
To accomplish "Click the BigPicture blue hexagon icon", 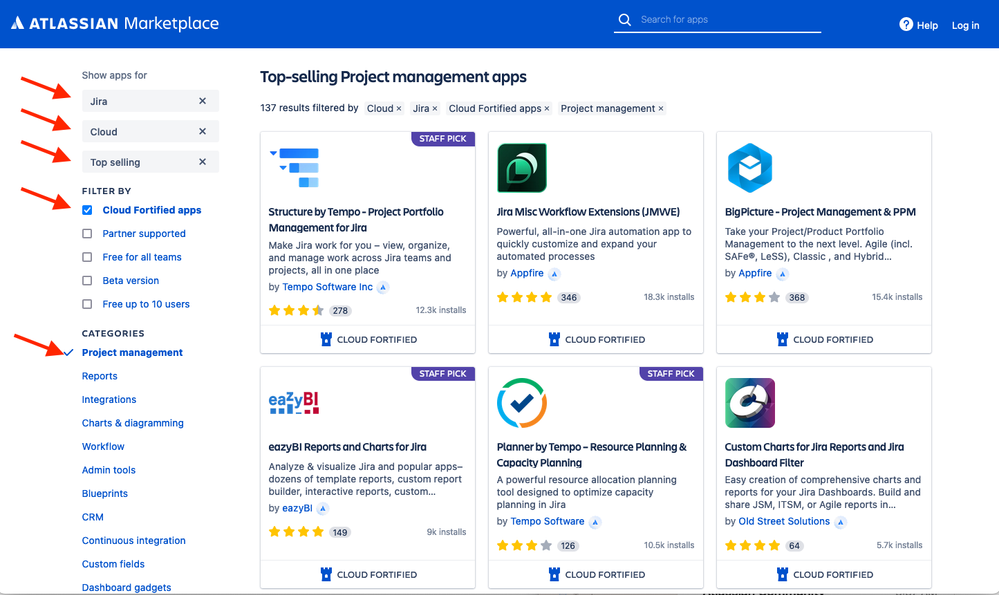I will click(750, 168).
